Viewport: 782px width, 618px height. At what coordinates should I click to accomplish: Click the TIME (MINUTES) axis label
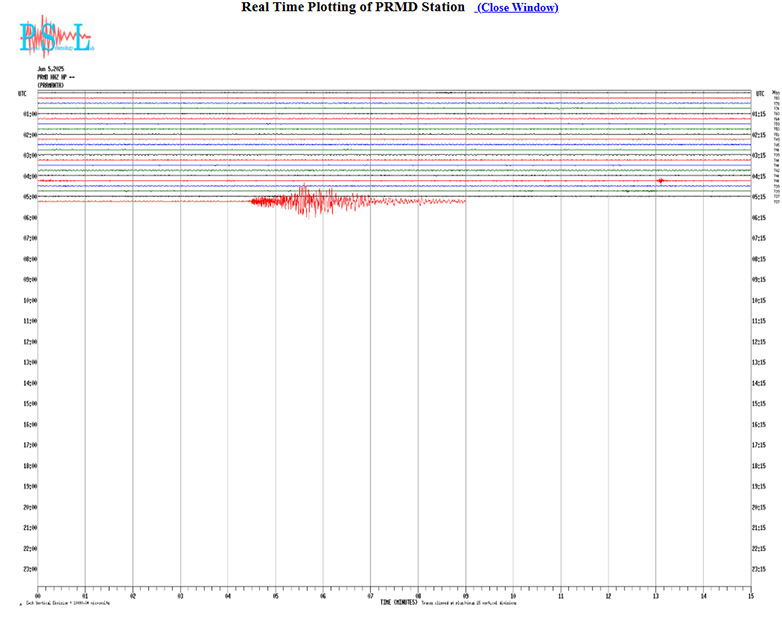pos(398,602)
